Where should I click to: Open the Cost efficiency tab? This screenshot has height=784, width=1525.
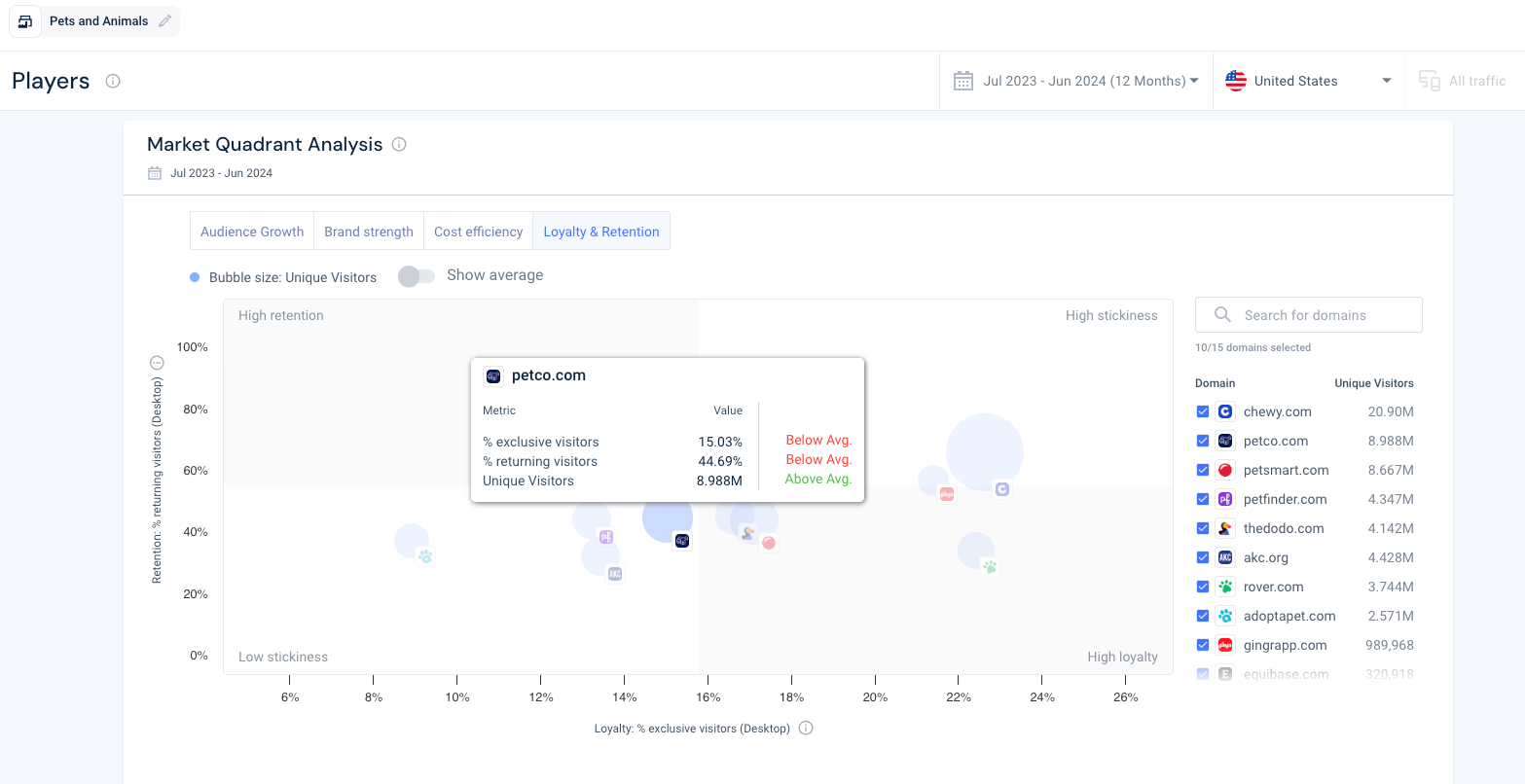[x=478, y=232]
